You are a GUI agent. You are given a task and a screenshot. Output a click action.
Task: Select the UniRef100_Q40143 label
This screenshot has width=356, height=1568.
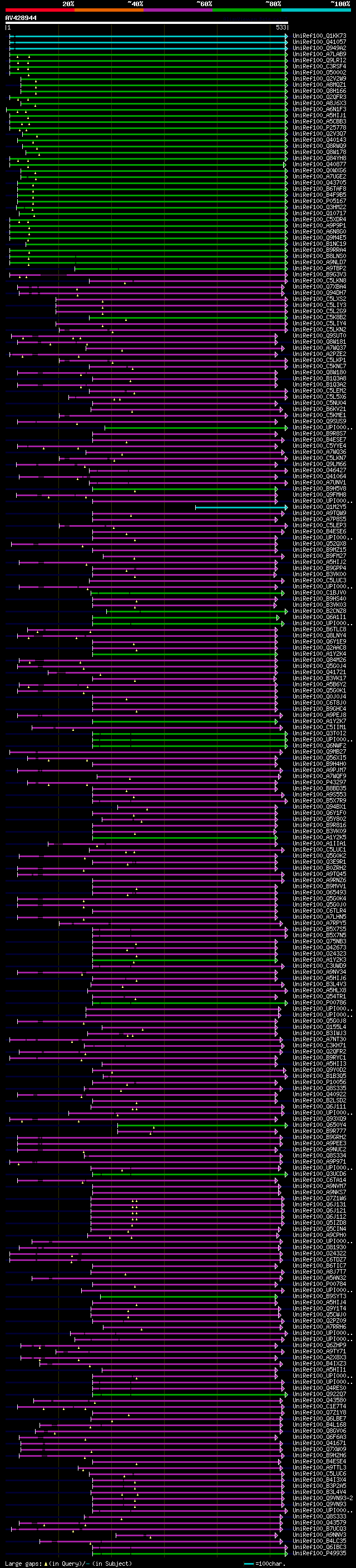coord(319,140)
